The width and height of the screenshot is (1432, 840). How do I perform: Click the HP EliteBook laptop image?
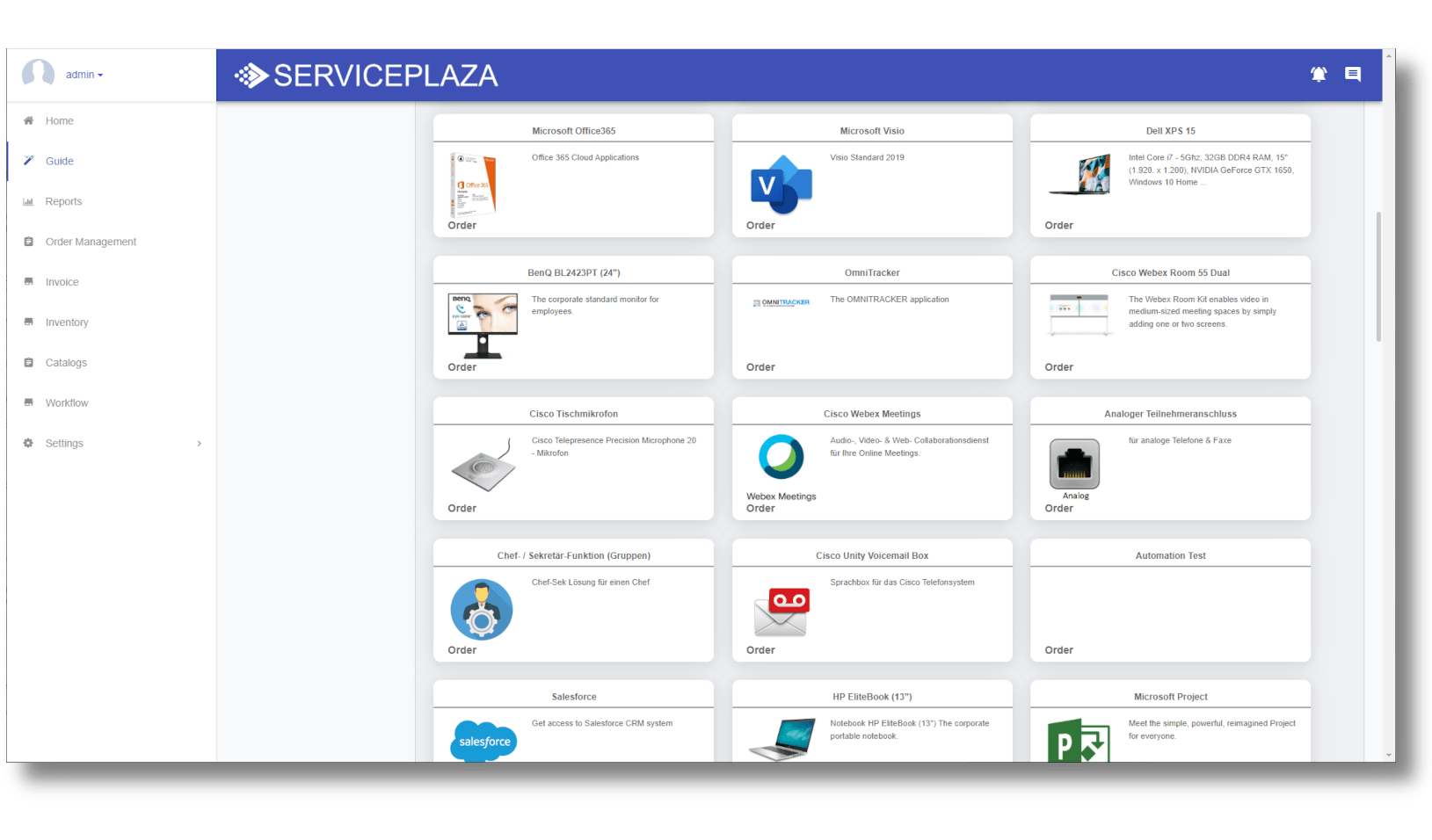tap(781, 739)
